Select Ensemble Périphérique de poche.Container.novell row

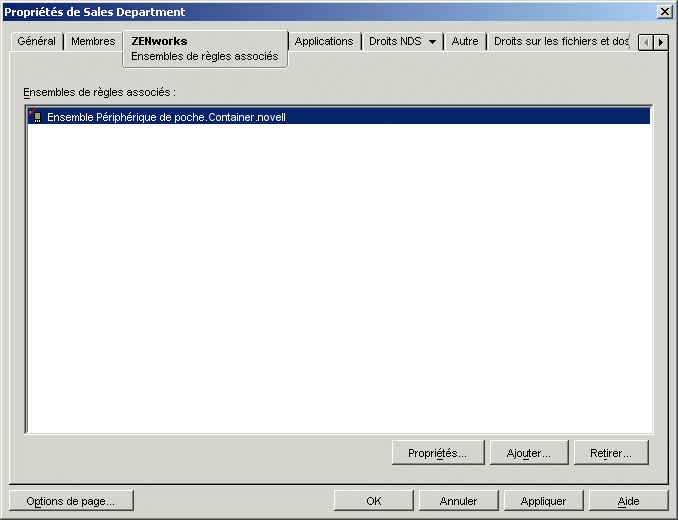pyautogui.click(x=339, y=116)
